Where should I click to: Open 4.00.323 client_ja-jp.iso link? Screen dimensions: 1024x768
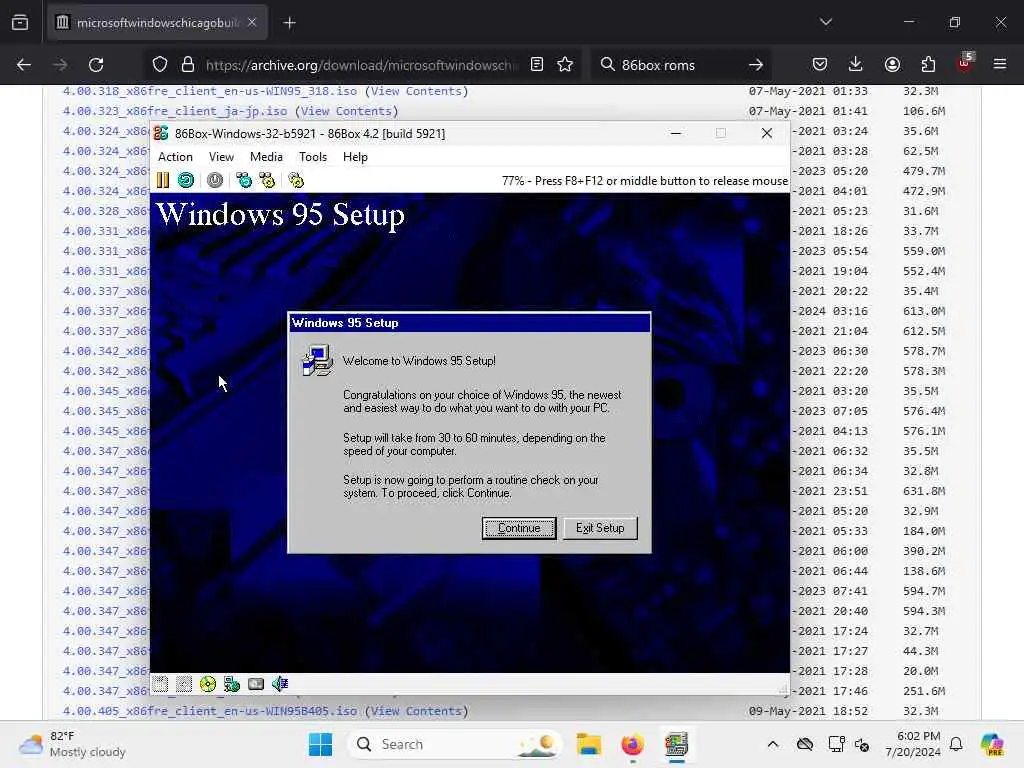coord(175,111)
